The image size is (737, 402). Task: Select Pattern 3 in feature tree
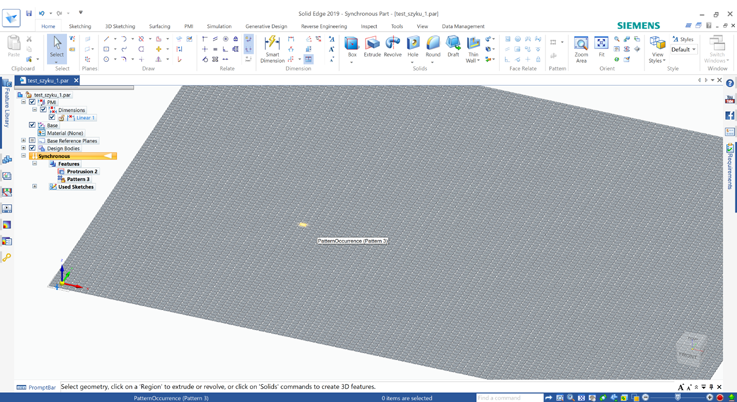pos(78,179)
